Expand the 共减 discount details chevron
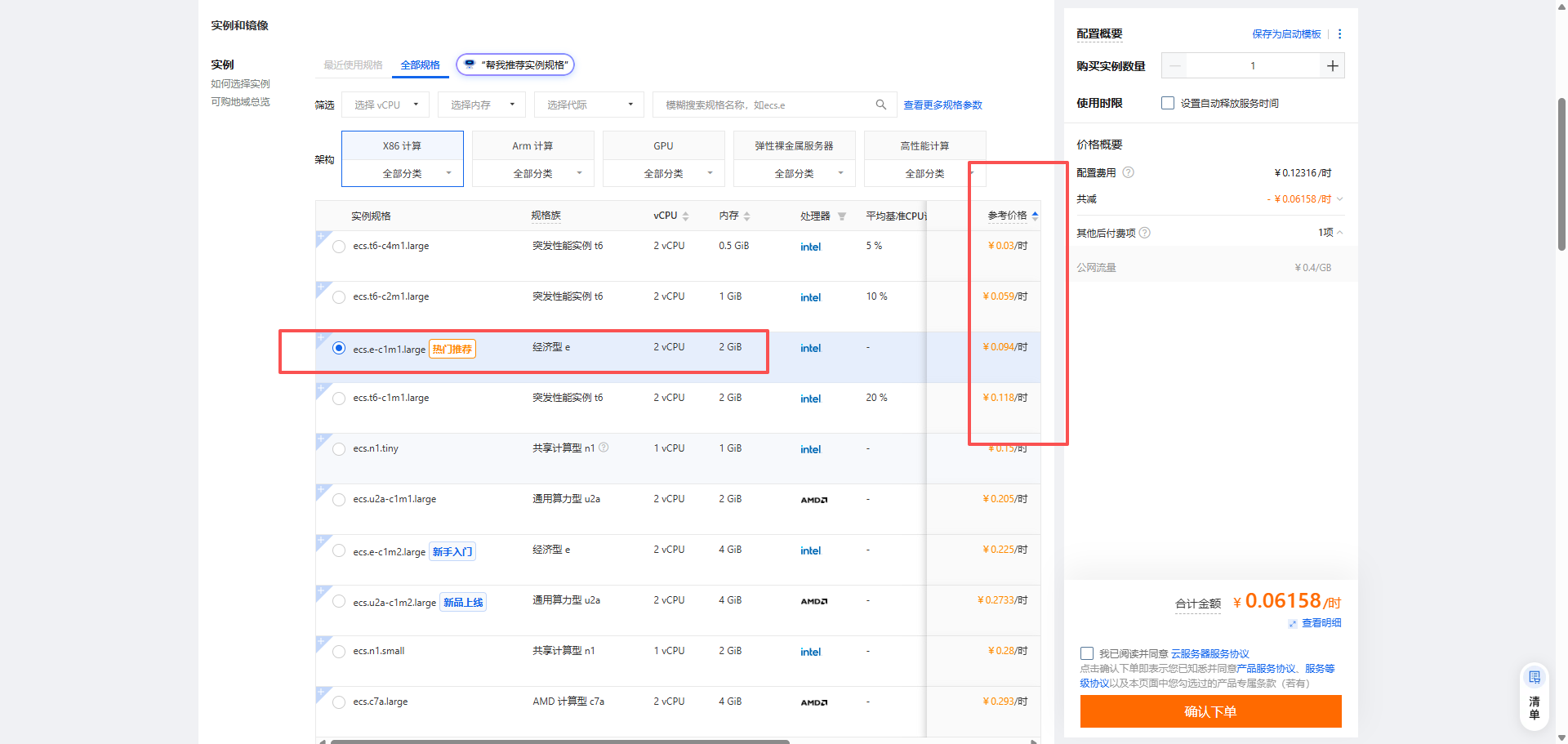The width and height of the screenshot is (1568, 744). 1339,199
